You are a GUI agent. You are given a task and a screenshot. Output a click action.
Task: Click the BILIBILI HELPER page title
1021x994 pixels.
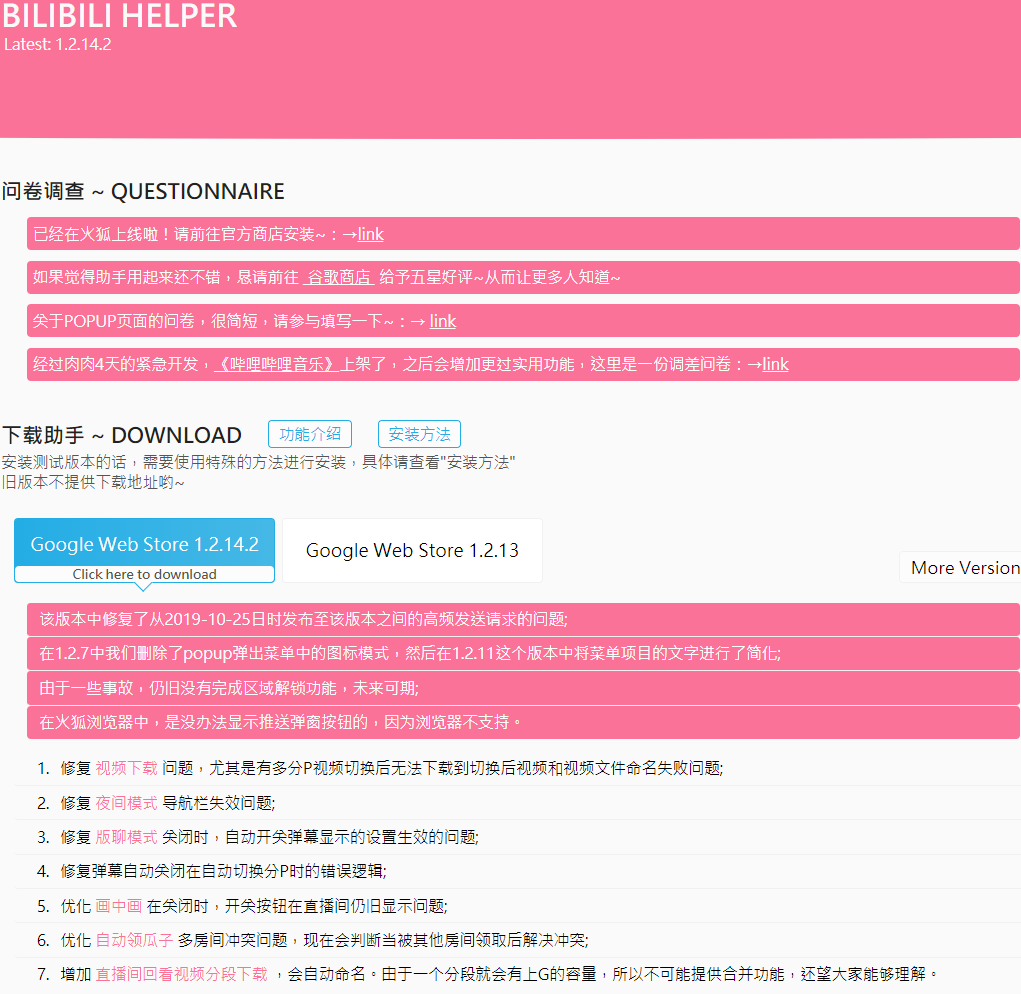119,16
